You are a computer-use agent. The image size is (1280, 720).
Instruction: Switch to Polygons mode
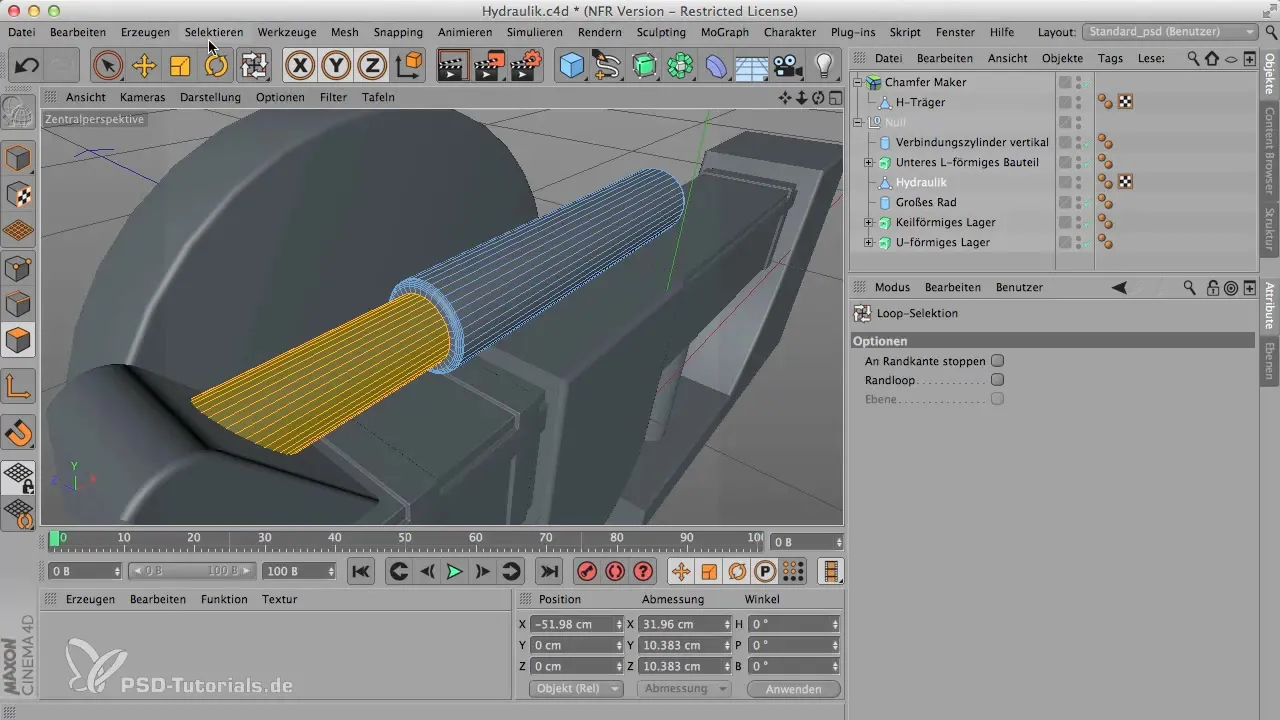[19, 341]
